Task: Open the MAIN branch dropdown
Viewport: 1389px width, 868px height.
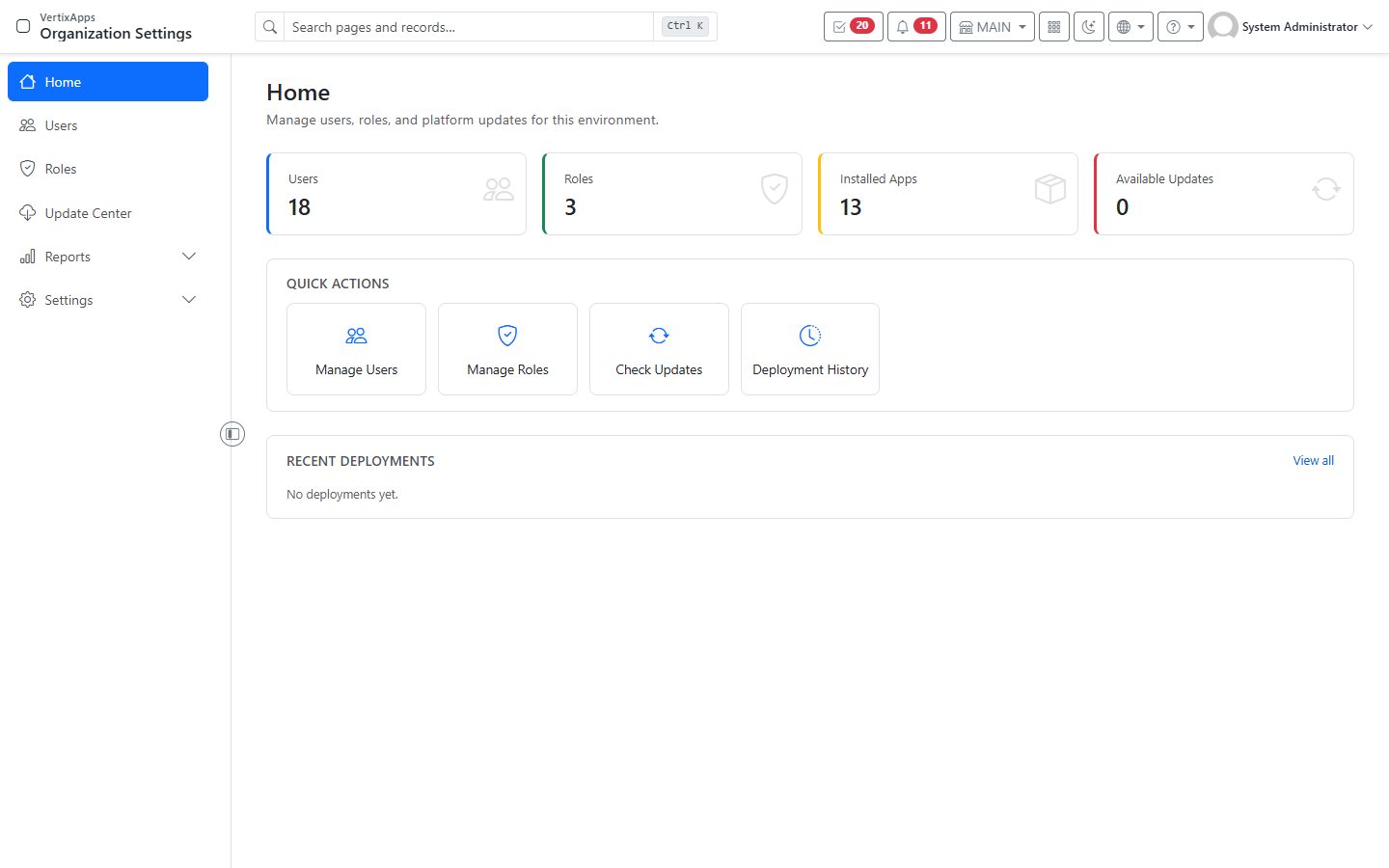Action: [993, 27]
